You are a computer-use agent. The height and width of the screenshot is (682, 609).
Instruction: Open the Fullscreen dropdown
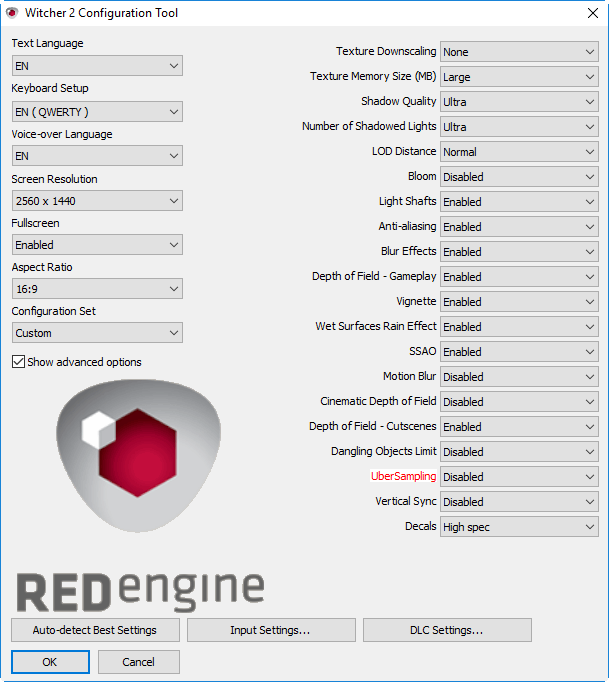[97, 245]
